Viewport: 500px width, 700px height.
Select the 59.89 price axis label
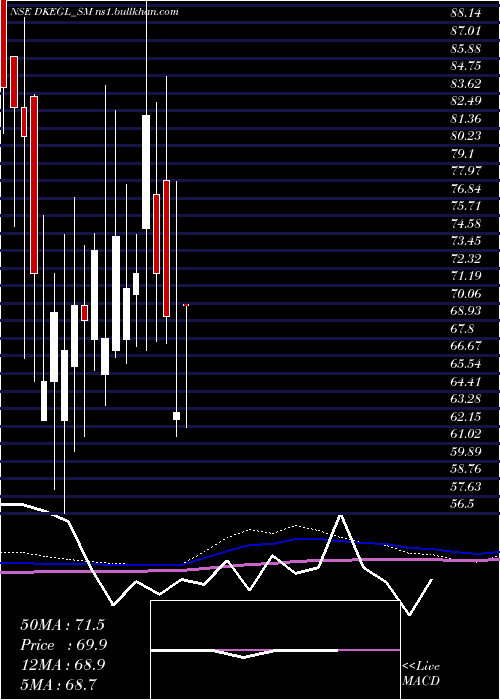point(466,451)
